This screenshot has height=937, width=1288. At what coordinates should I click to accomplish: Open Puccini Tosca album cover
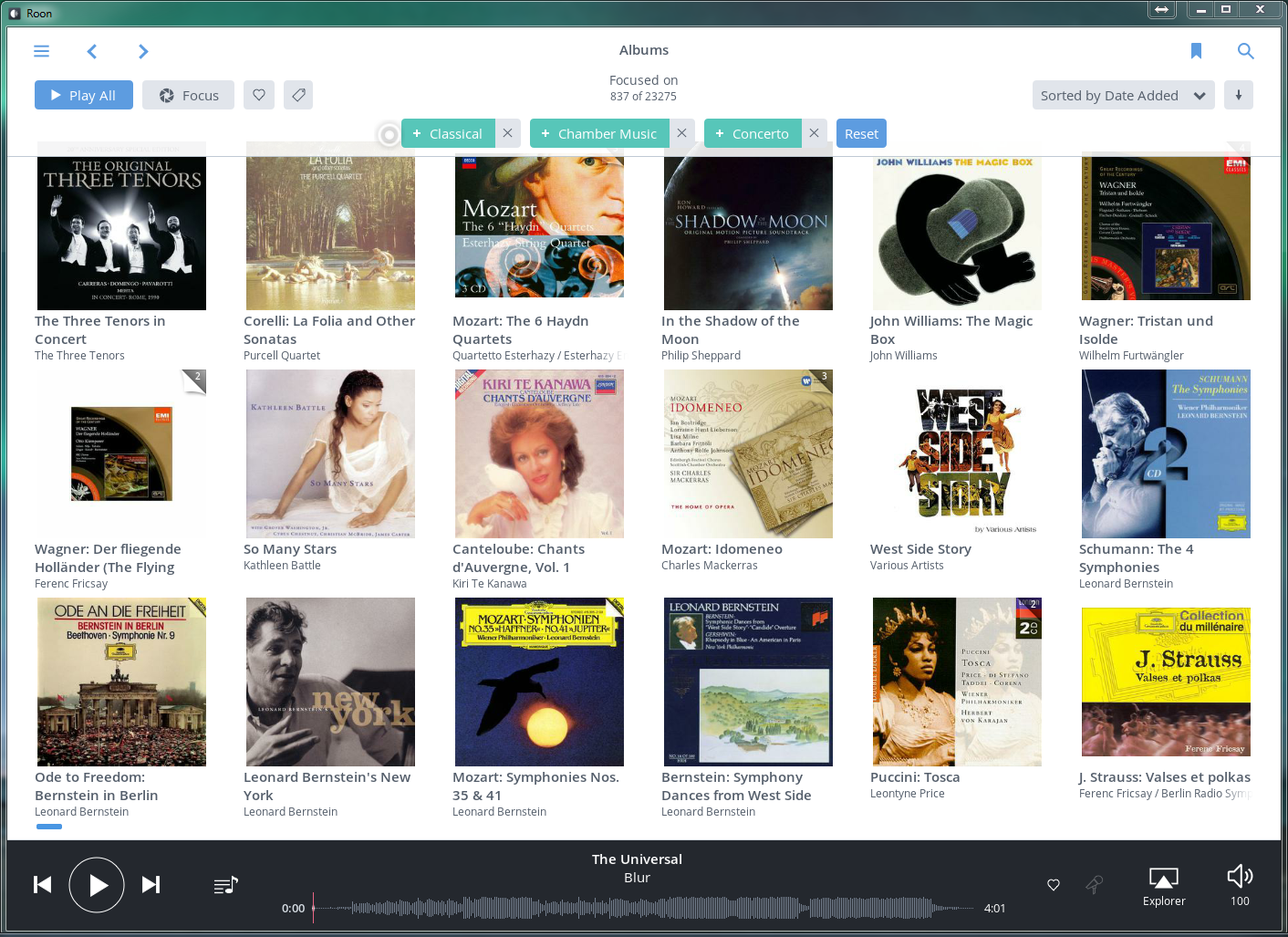(957, 682)
